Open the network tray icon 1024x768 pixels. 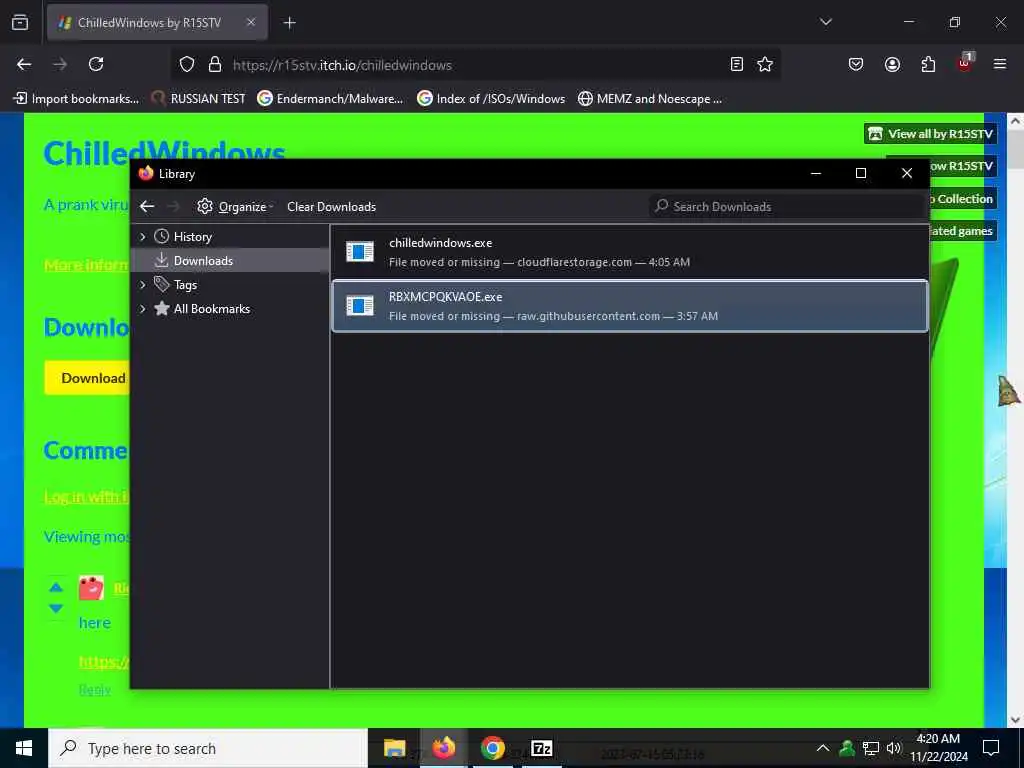871,748
